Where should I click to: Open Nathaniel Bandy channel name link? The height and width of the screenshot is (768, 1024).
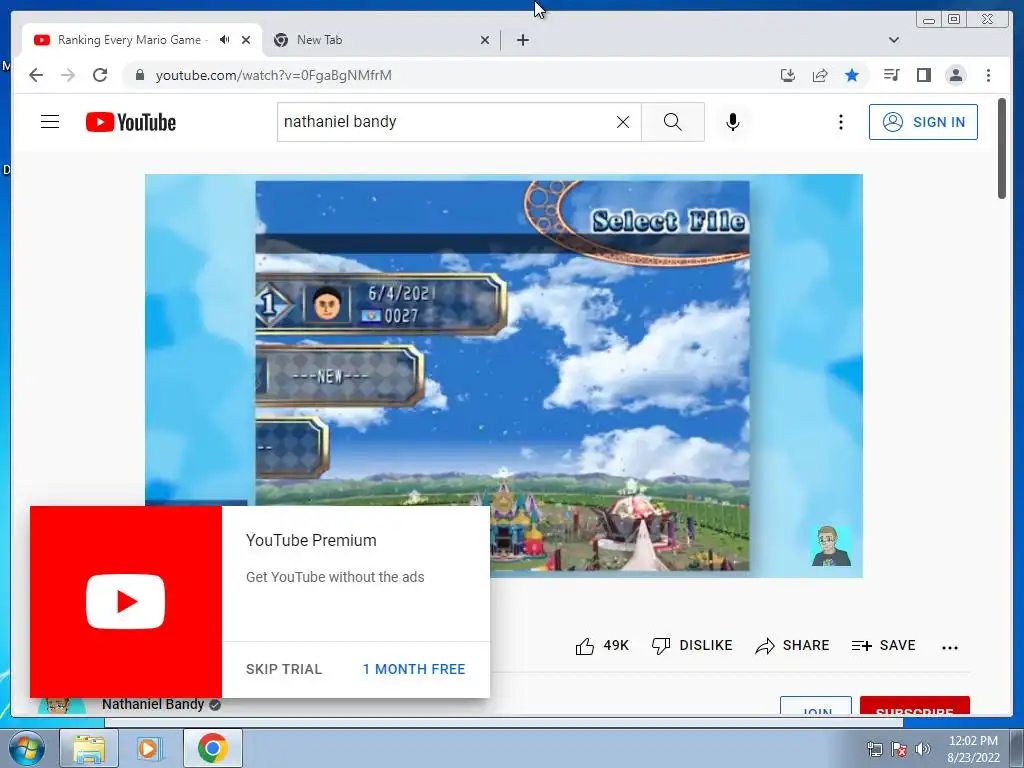(x=153, y=704)
